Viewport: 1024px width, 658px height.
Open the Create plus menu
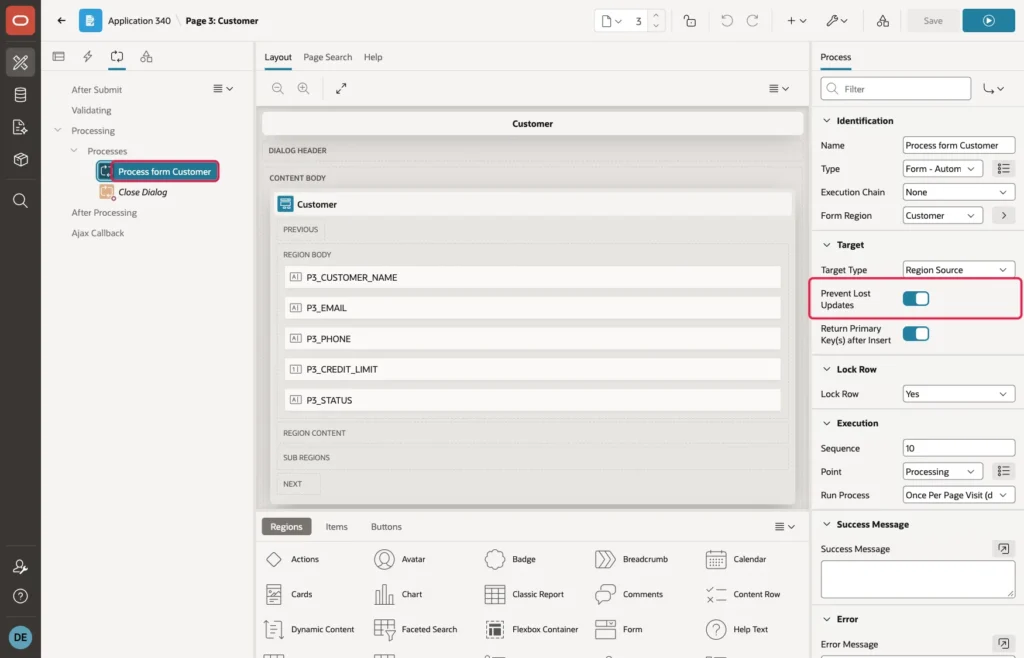click(x=796, y=21)
